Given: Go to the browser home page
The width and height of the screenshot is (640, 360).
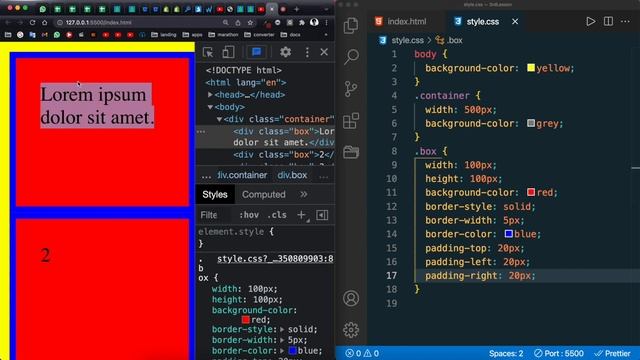Looking at the screenshot, I should (x=44, y=23).
